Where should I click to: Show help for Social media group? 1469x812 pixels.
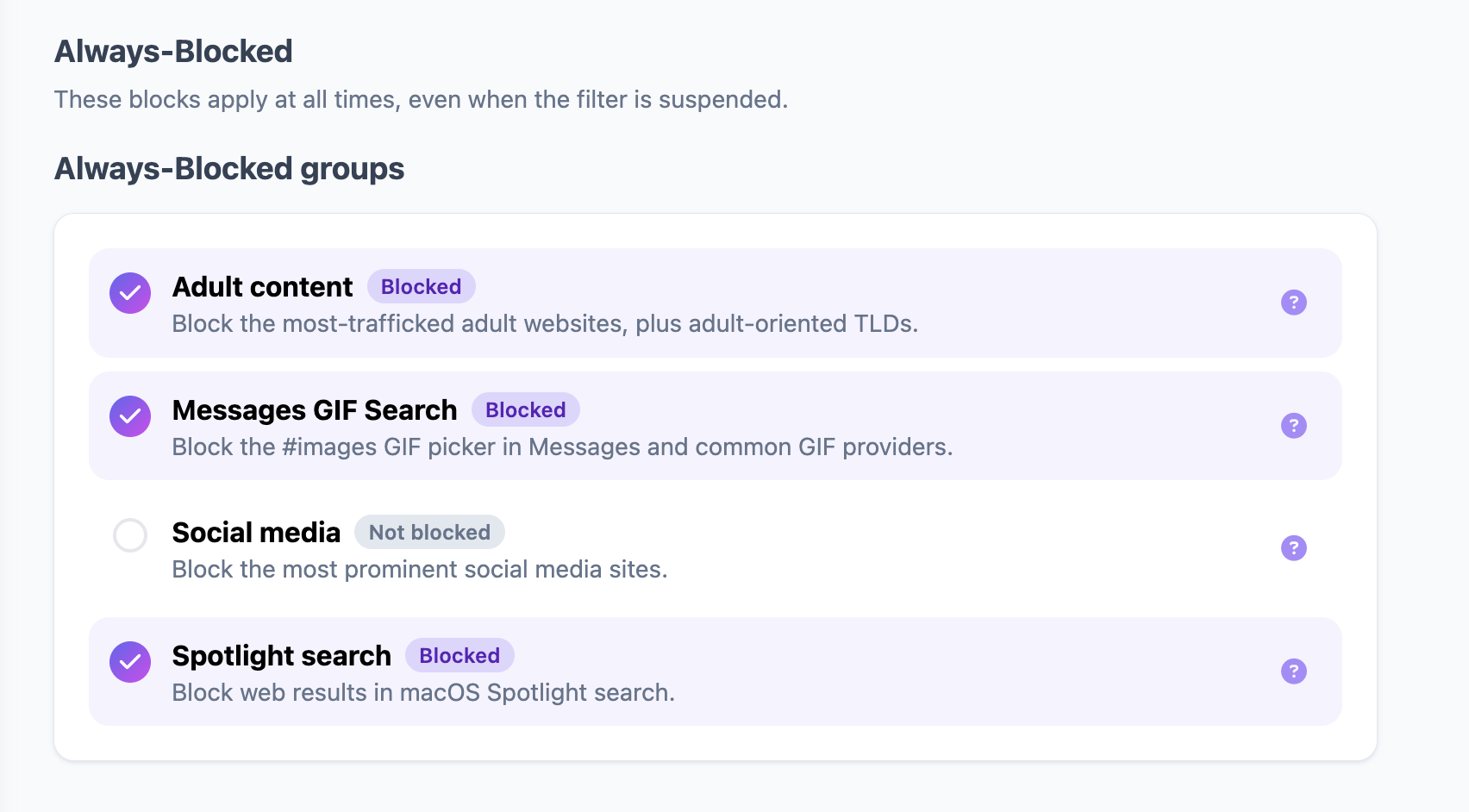point(1293,548)
